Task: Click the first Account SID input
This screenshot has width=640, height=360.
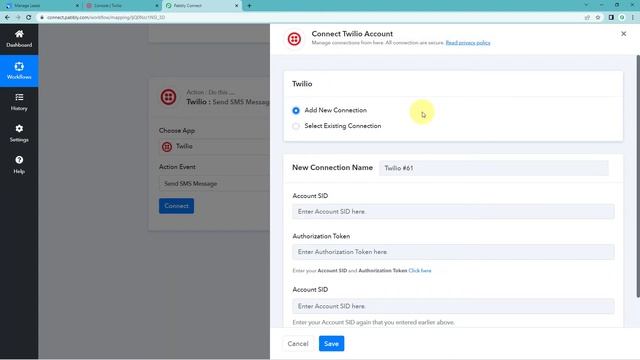Action: (x=453, y=212)
